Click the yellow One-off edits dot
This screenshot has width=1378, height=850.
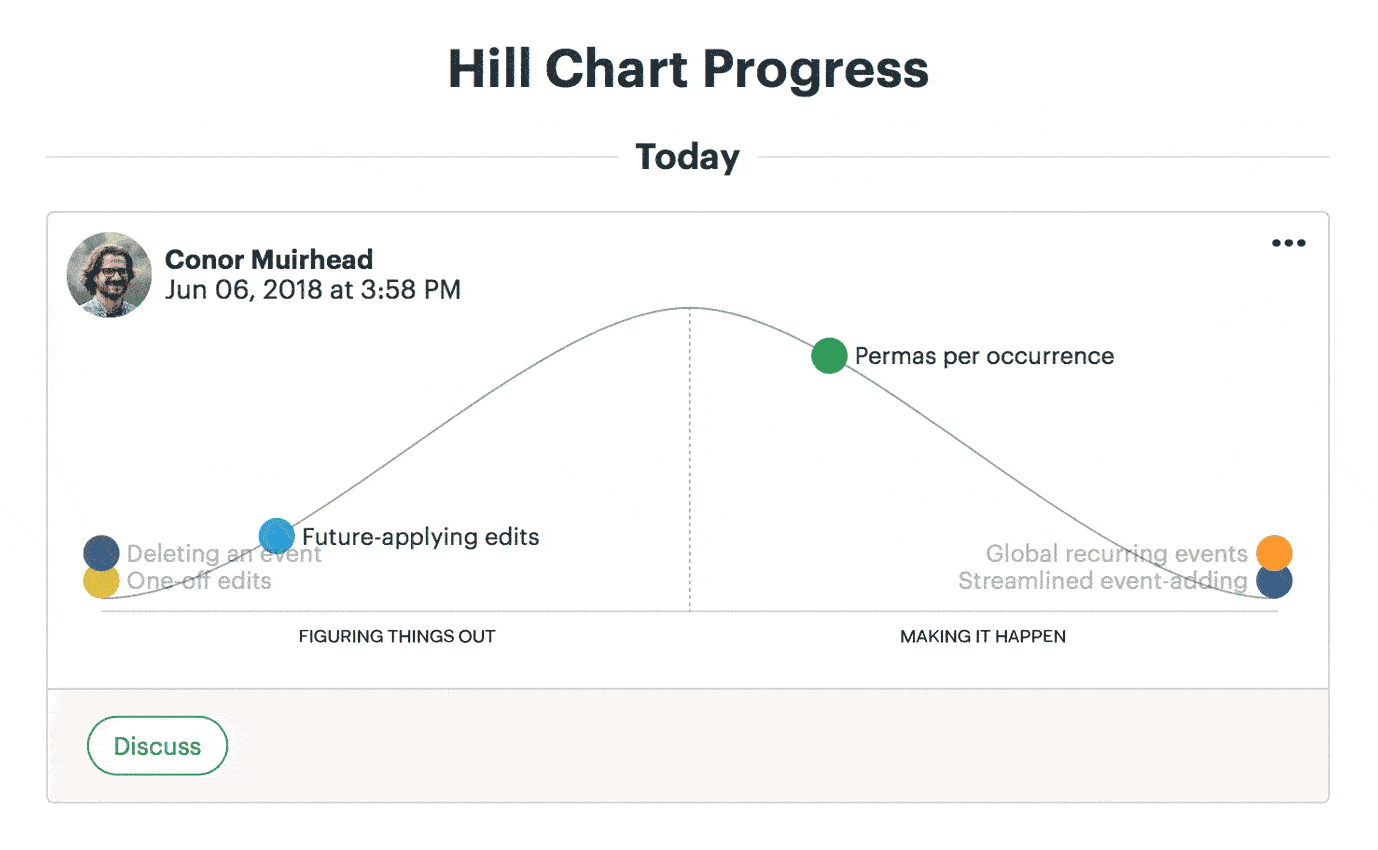point(101,581)
